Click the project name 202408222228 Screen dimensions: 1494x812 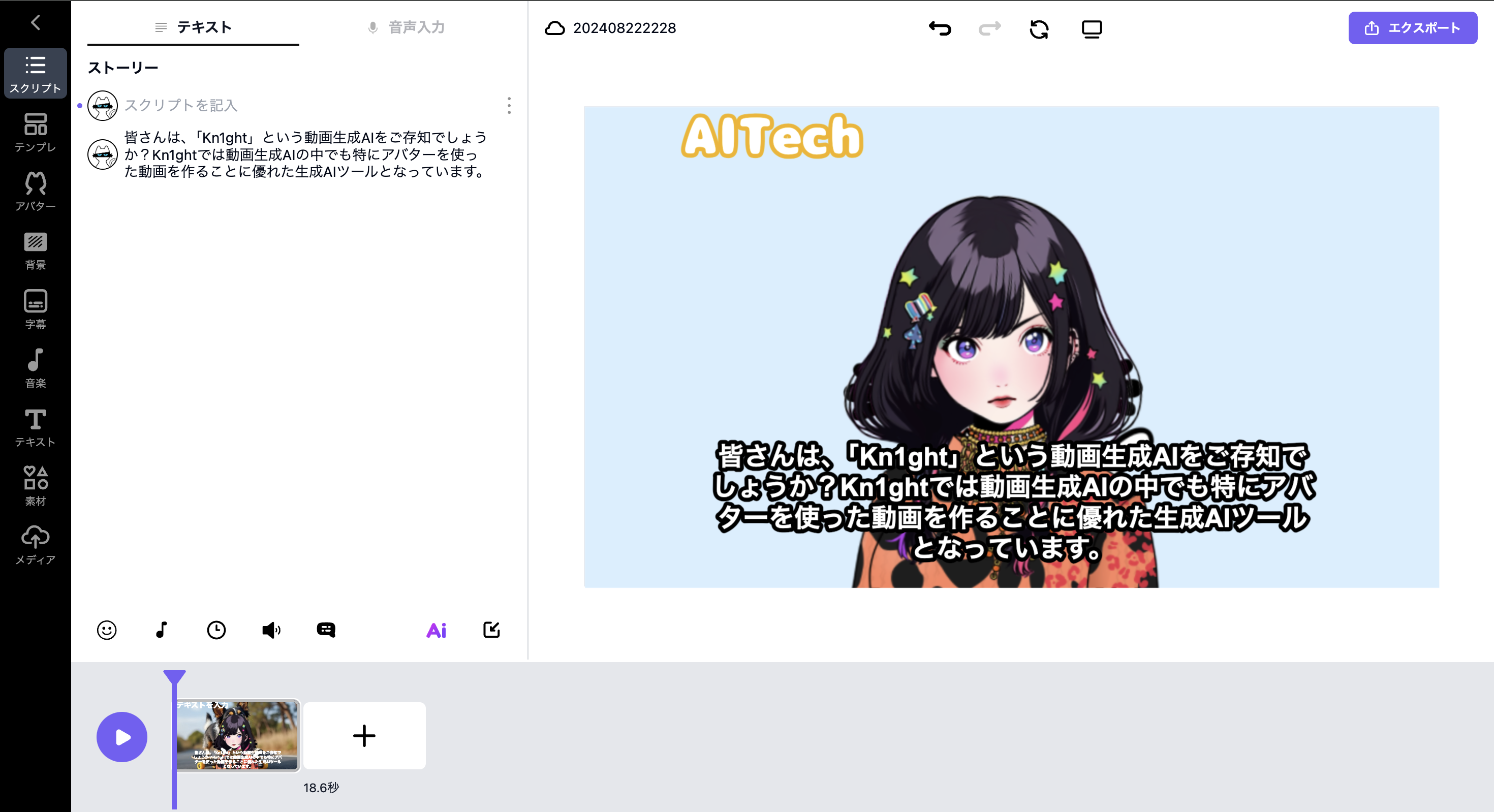(x=625, y=28)
